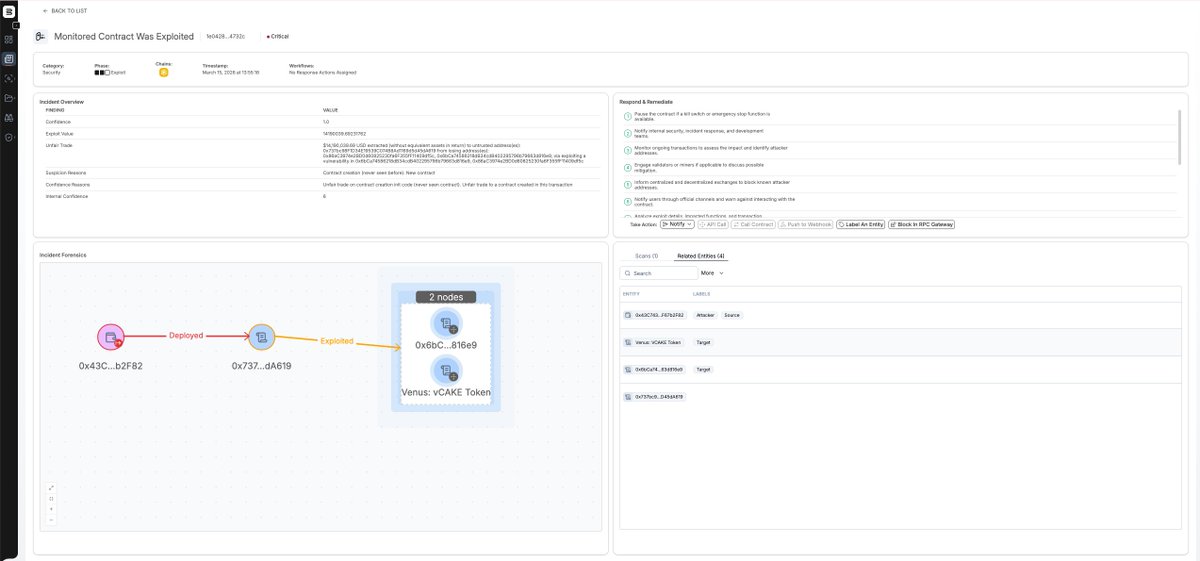Click the Exploited edge label
Viewport: 1200px width, 561px height.
click(336, 341)
